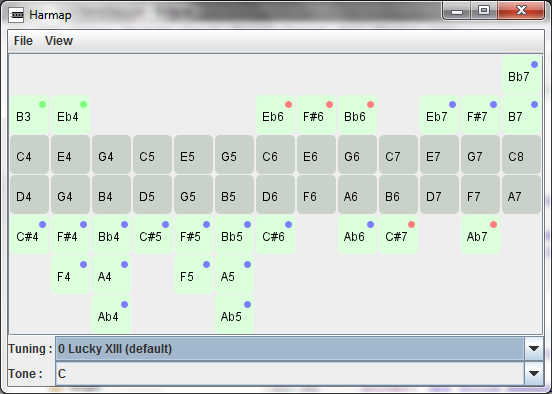Click the G6 blow note button
Viewport: 552px width, 394px height.
click(357, 155)
